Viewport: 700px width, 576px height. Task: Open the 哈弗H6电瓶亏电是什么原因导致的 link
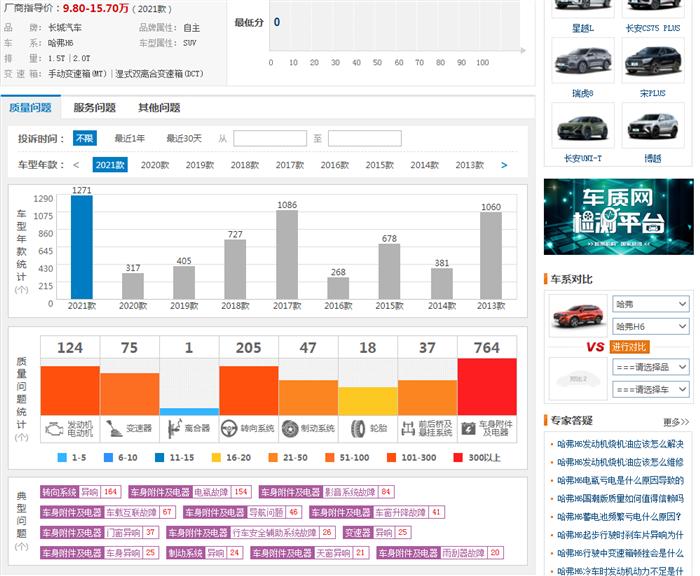(620, 480)
